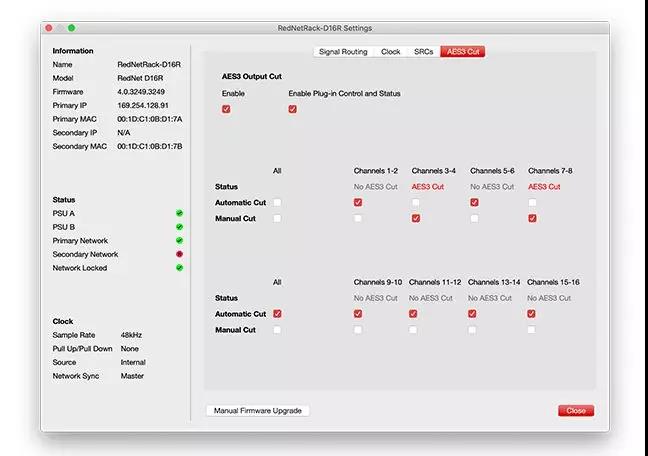Open Manual Firmware Upgrade
Screen dimensions: 648x456
point(257,411)
